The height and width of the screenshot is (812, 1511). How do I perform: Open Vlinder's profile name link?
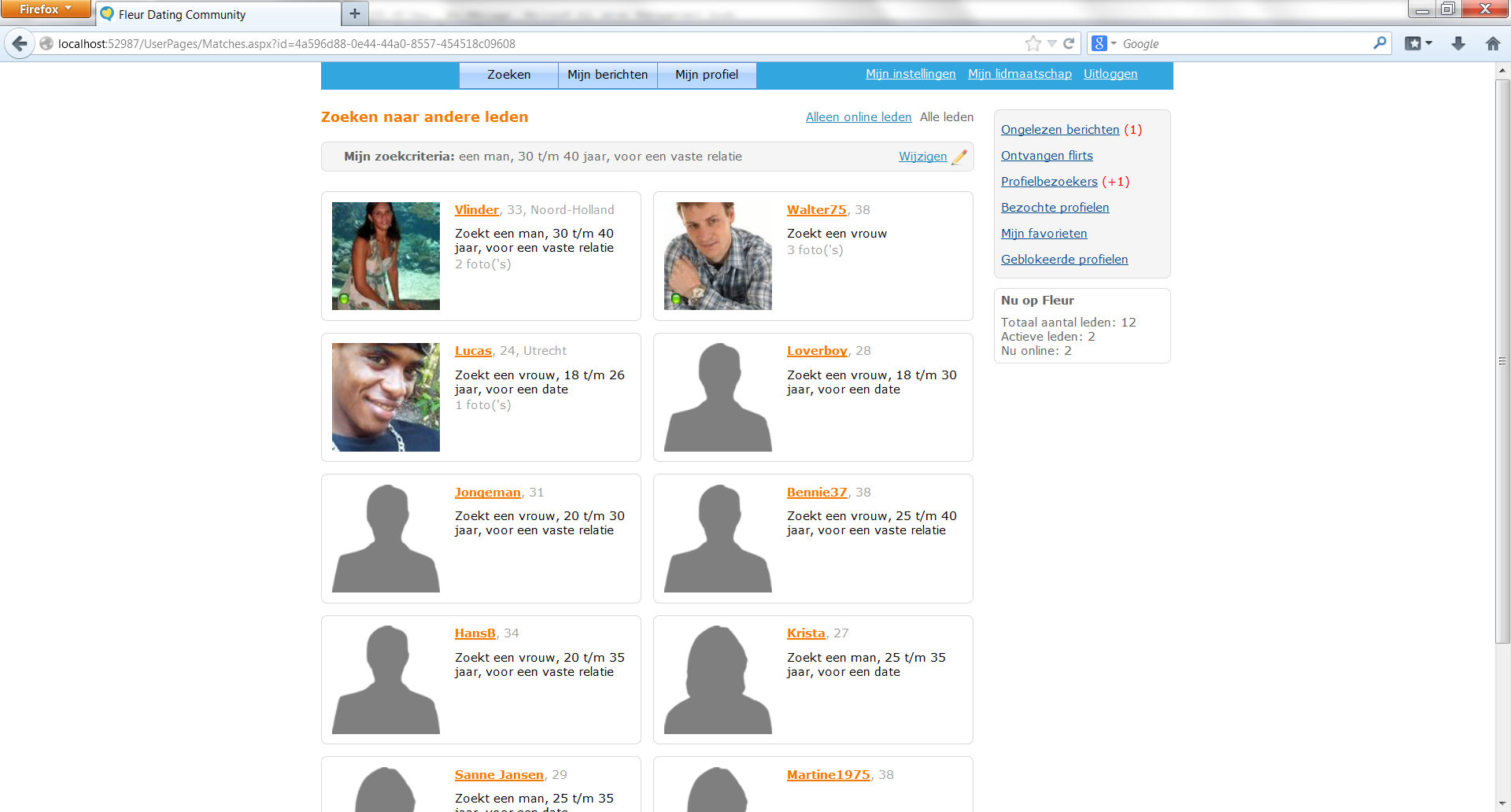point(477,210)
